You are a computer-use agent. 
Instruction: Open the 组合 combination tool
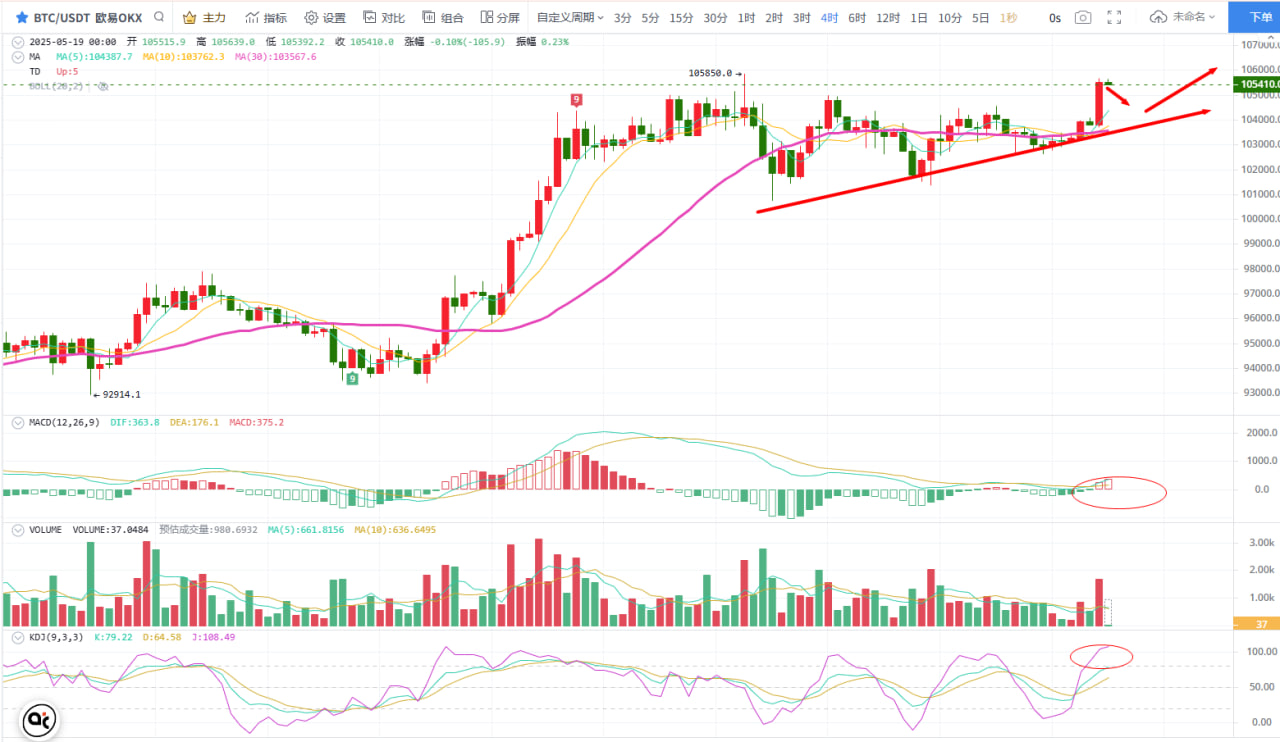[x=443, y=18]
